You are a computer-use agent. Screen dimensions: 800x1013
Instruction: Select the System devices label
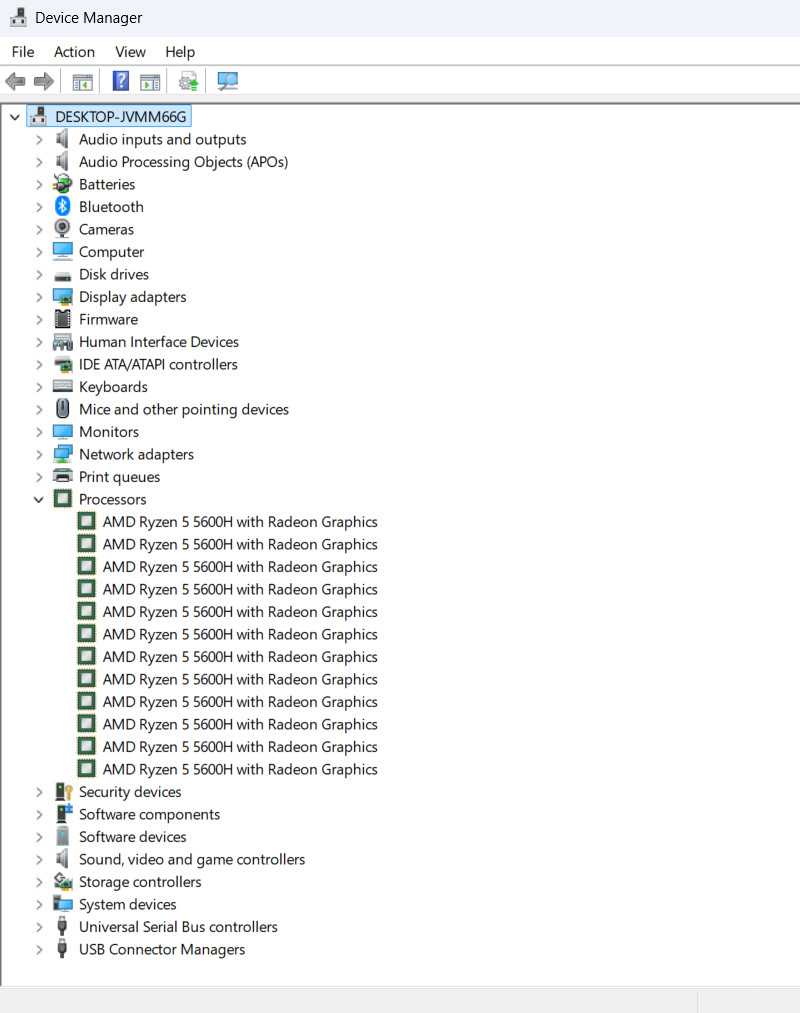point(127,904)
